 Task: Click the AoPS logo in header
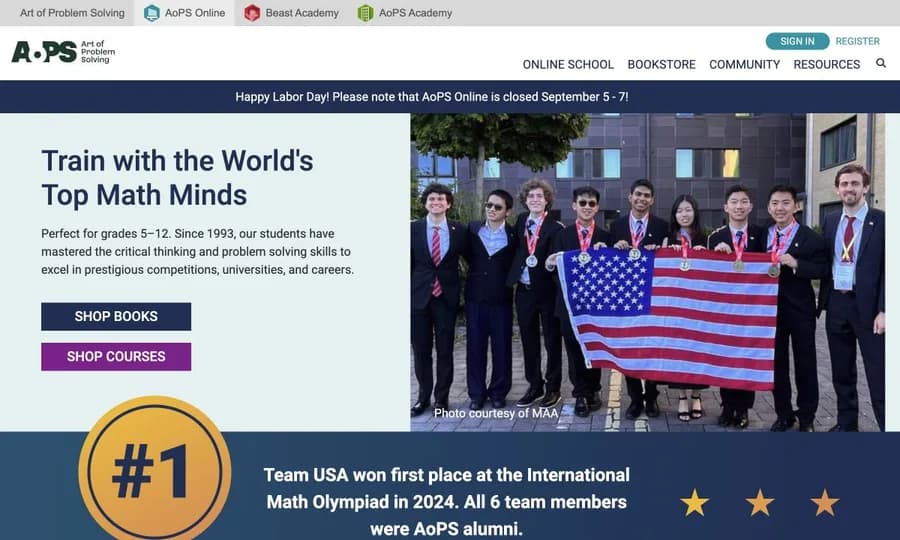tap(63, 52)
